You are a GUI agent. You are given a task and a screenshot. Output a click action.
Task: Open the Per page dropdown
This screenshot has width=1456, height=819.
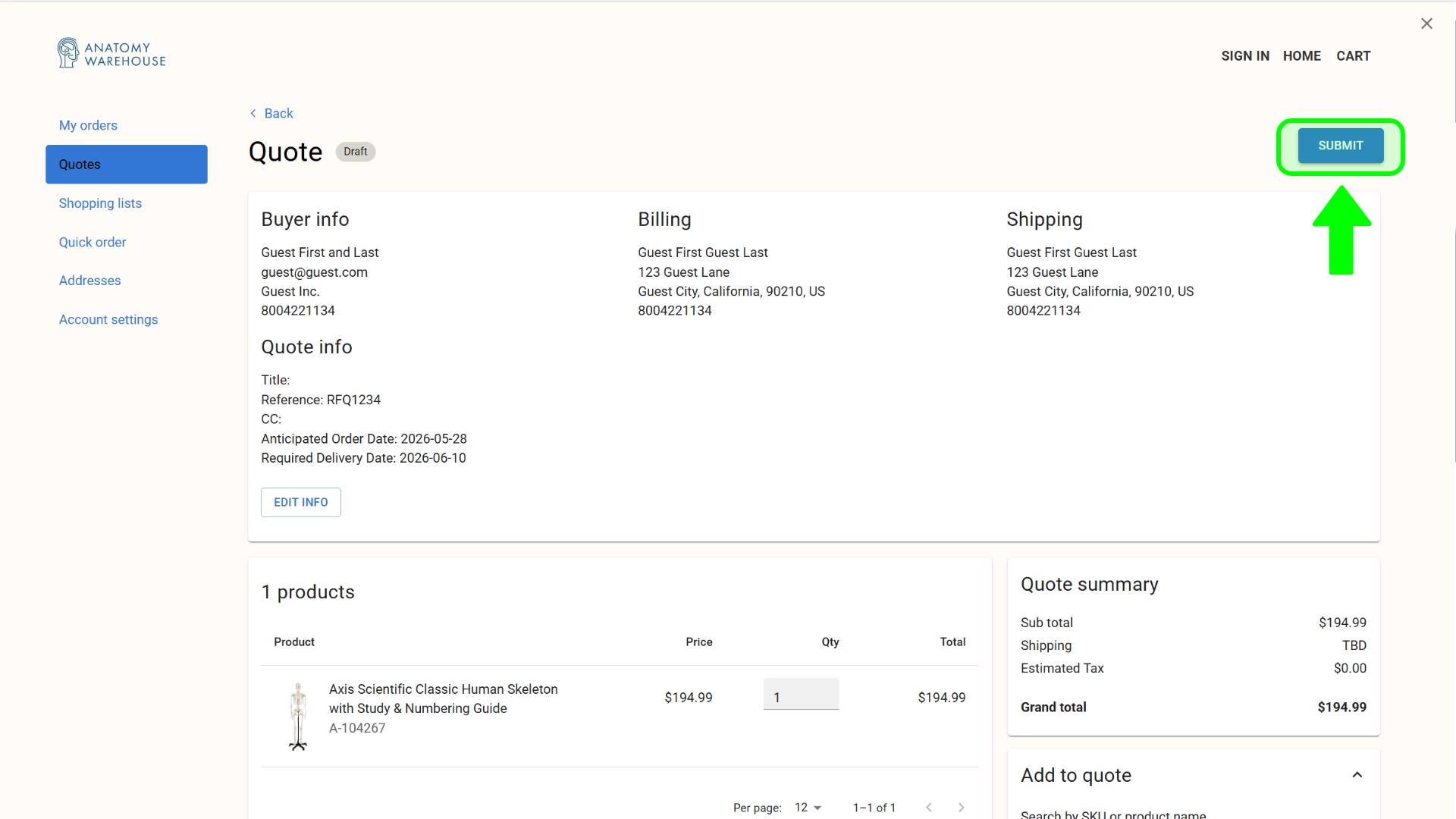click(808, 808)
